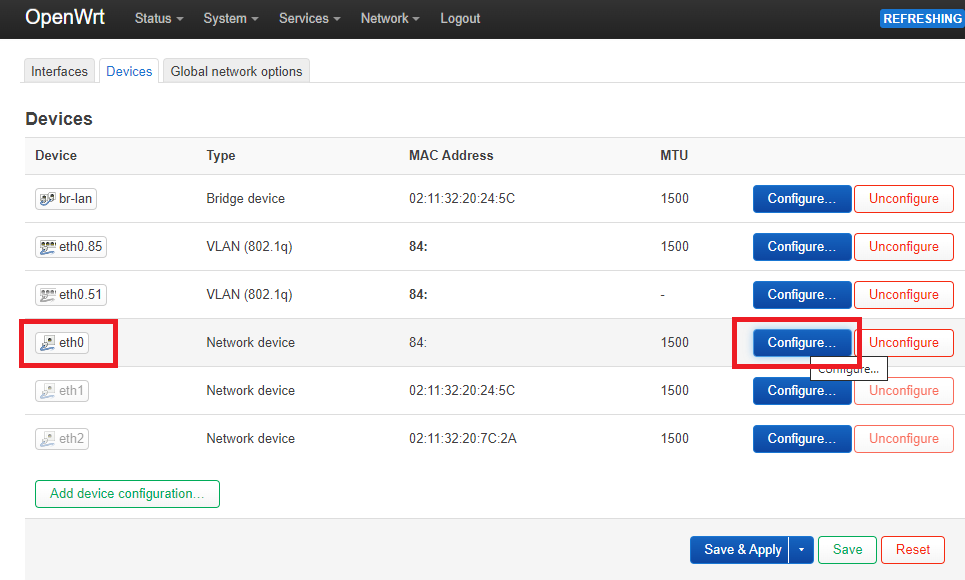Click Logout in the top menu

460,18
